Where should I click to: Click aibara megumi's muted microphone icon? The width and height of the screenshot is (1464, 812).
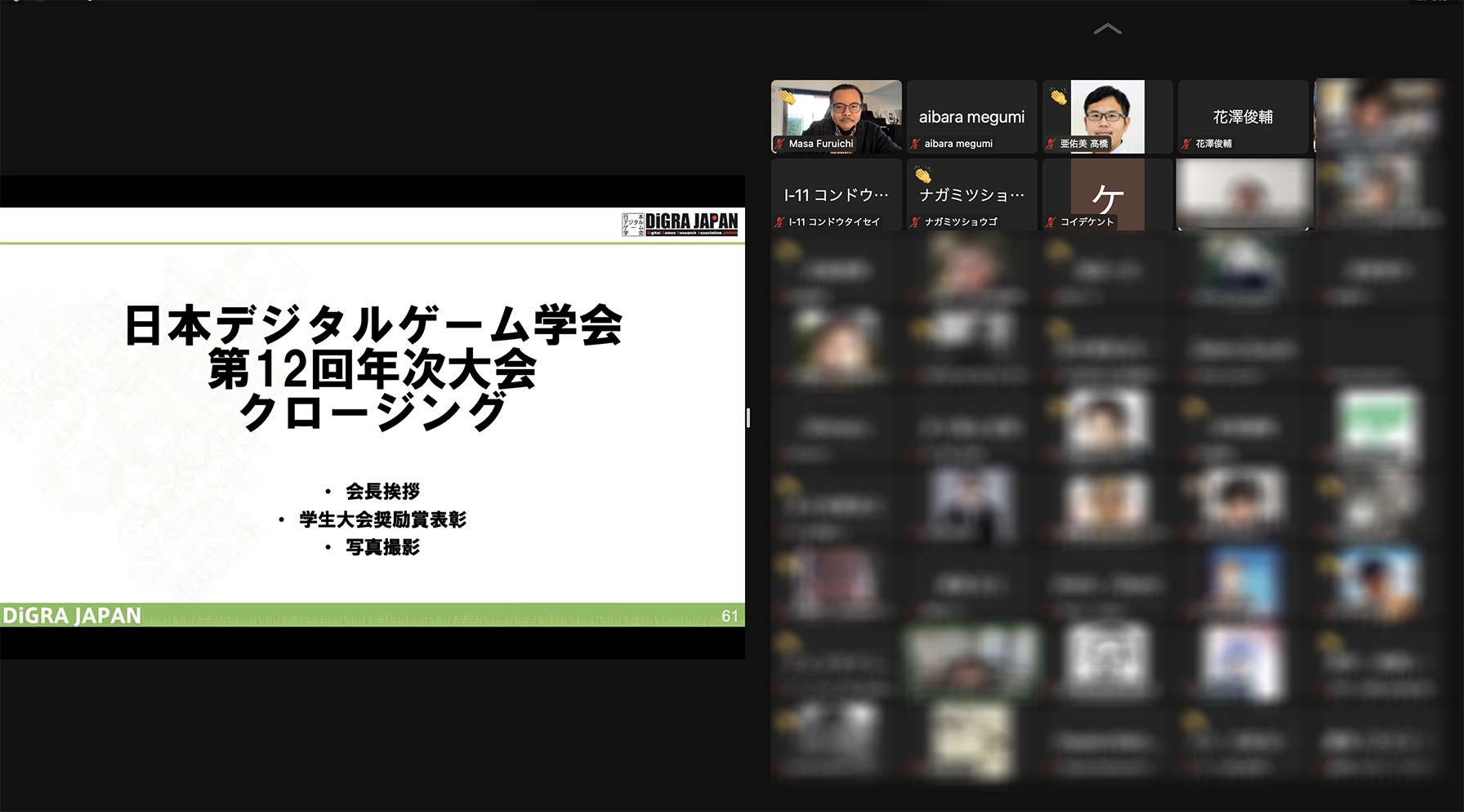[915, 144]
